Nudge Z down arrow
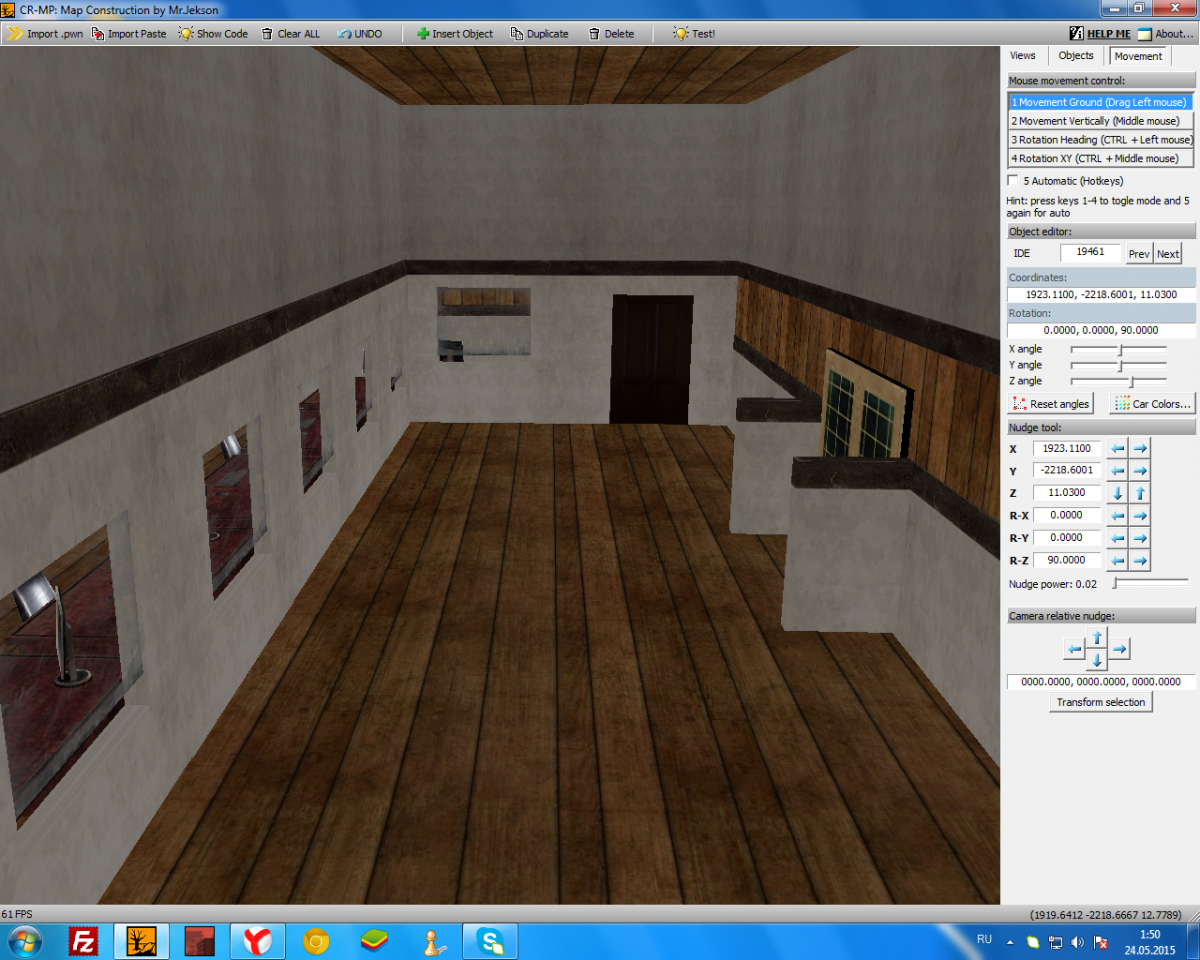 pos(1118,493)
